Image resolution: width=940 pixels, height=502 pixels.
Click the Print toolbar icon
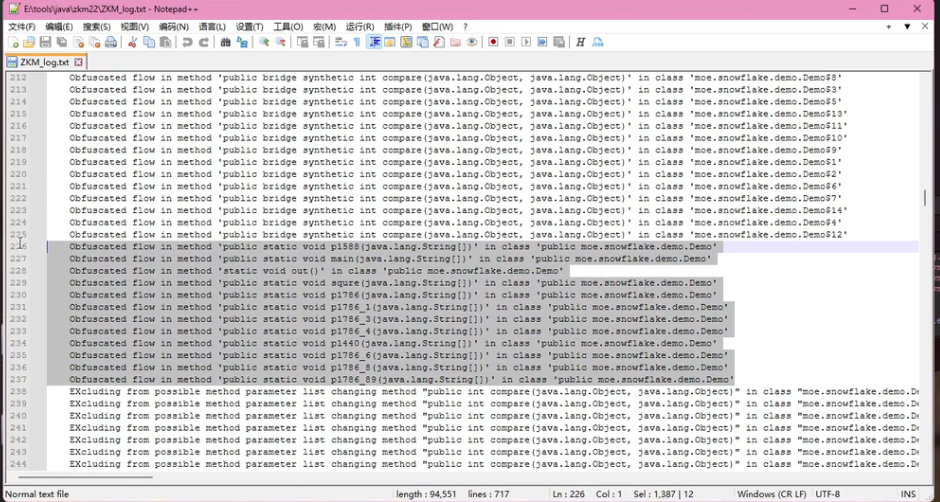point(111,43)
